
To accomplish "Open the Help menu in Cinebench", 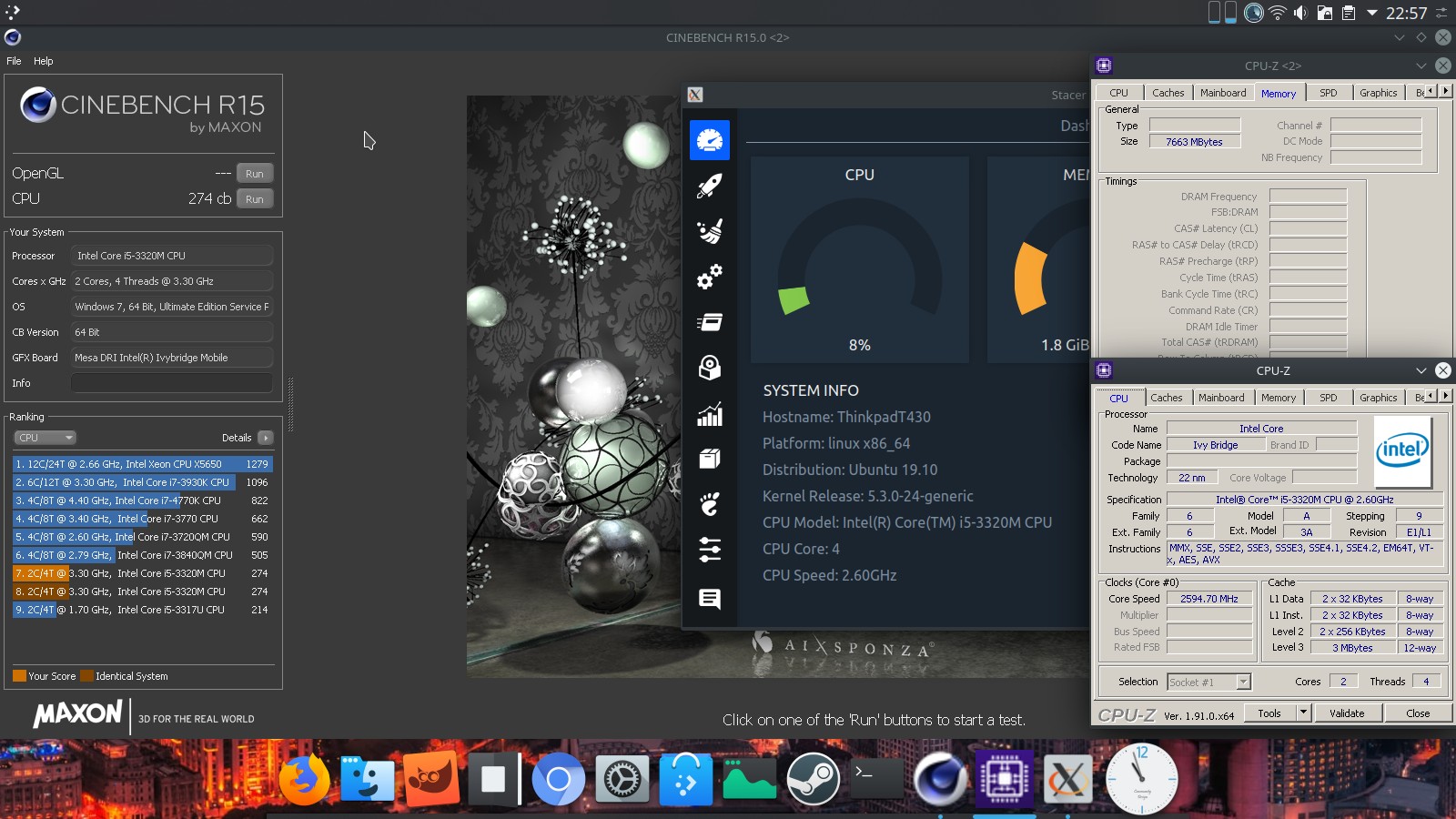I will click(x=44, y=61).
